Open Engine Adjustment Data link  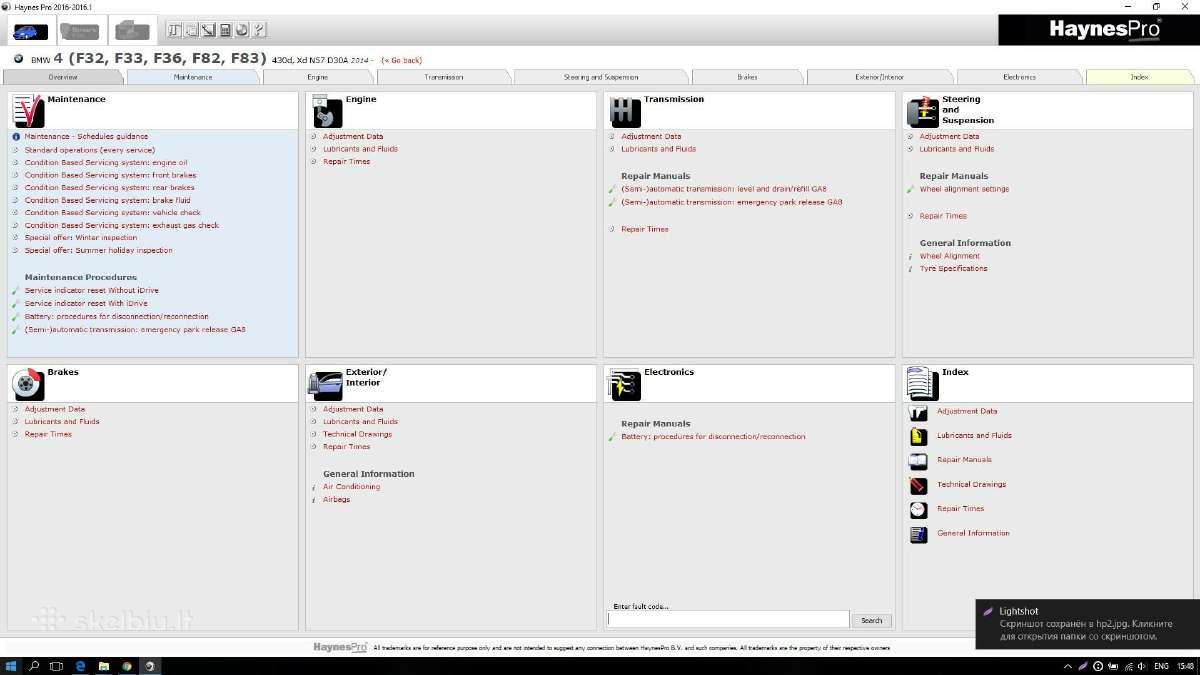click(353, 137)
